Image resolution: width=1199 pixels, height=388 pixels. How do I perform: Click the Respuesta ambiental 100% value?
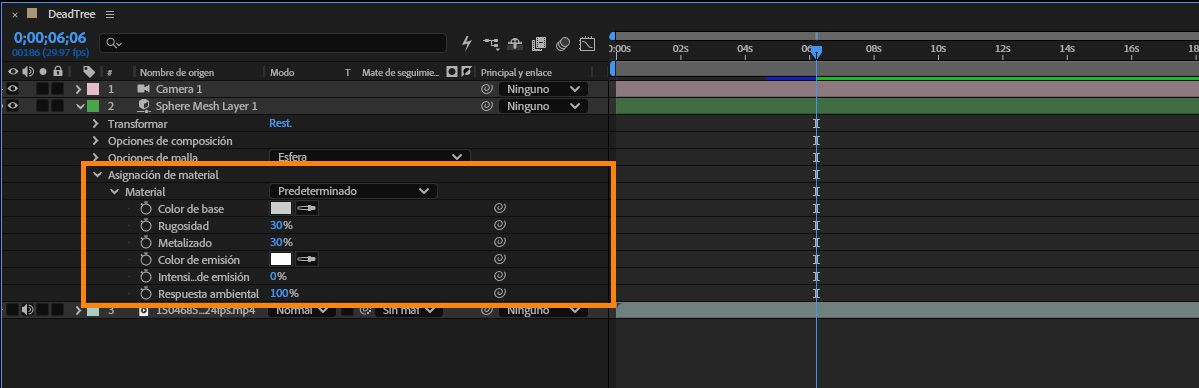[x=284, y=293]
